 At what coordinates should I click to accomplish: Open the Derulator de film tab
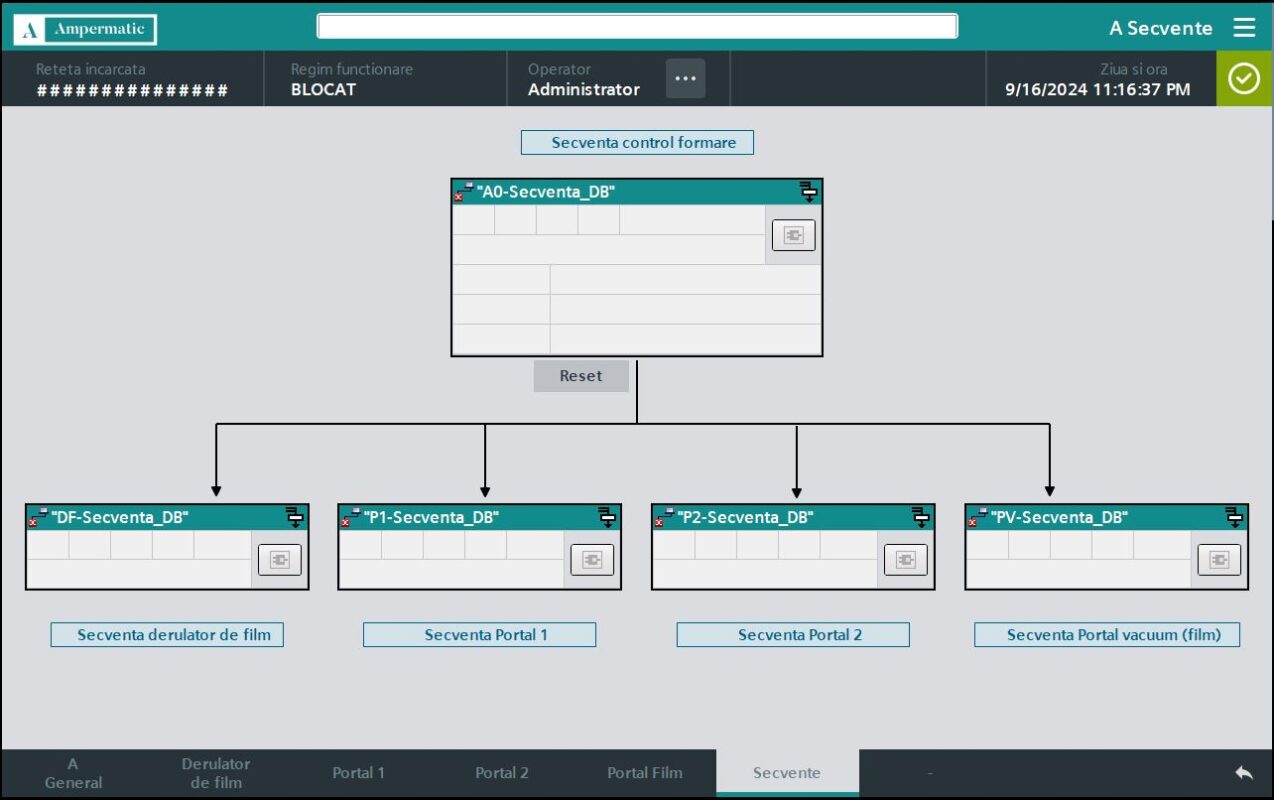(215, 773)
